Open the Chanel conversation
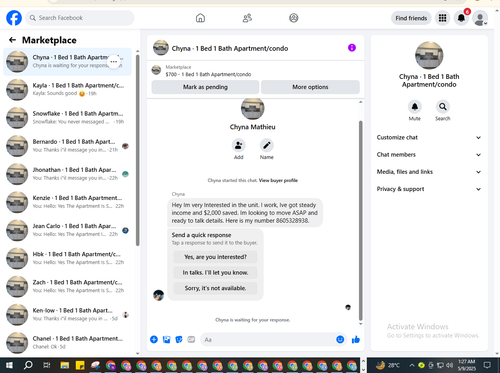Image resolution: width=500 pixels, height=373 pixels. tap(67, 343)
